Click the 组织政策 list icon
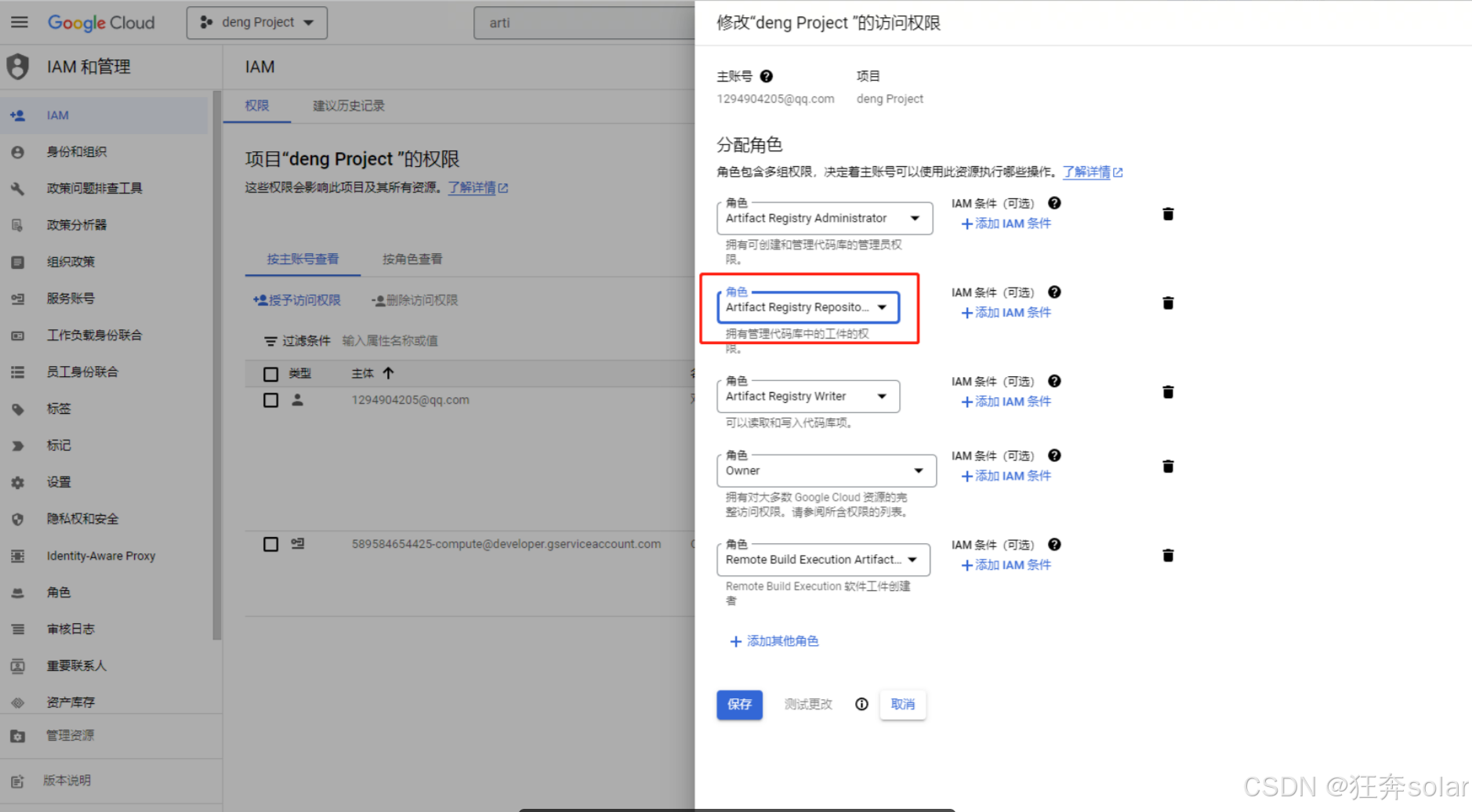This screenshot has height=812, width=1472. click(x=17, y=262)
